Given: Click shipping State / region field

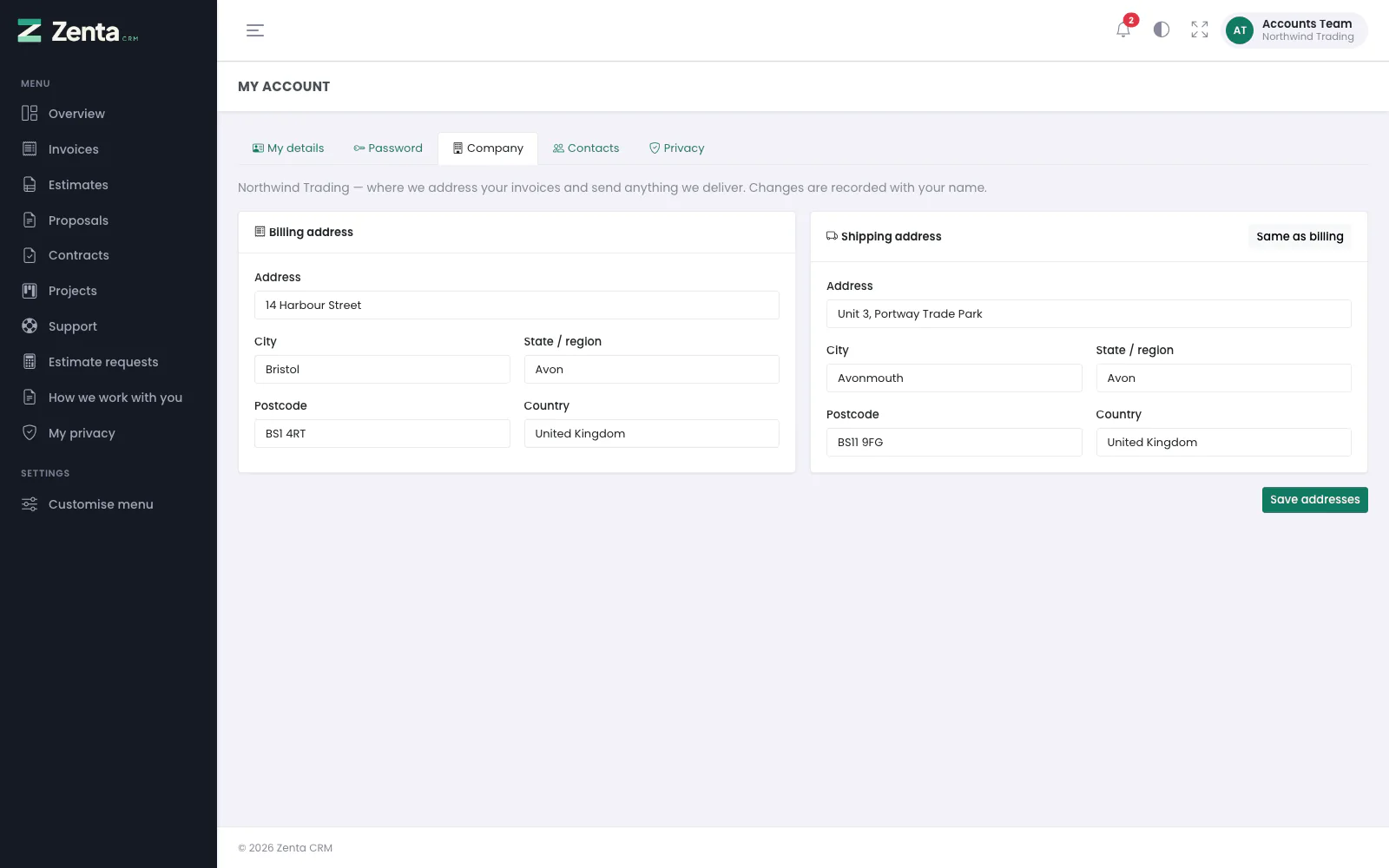Looking at the screenshot, I should tap(1223, 378).
